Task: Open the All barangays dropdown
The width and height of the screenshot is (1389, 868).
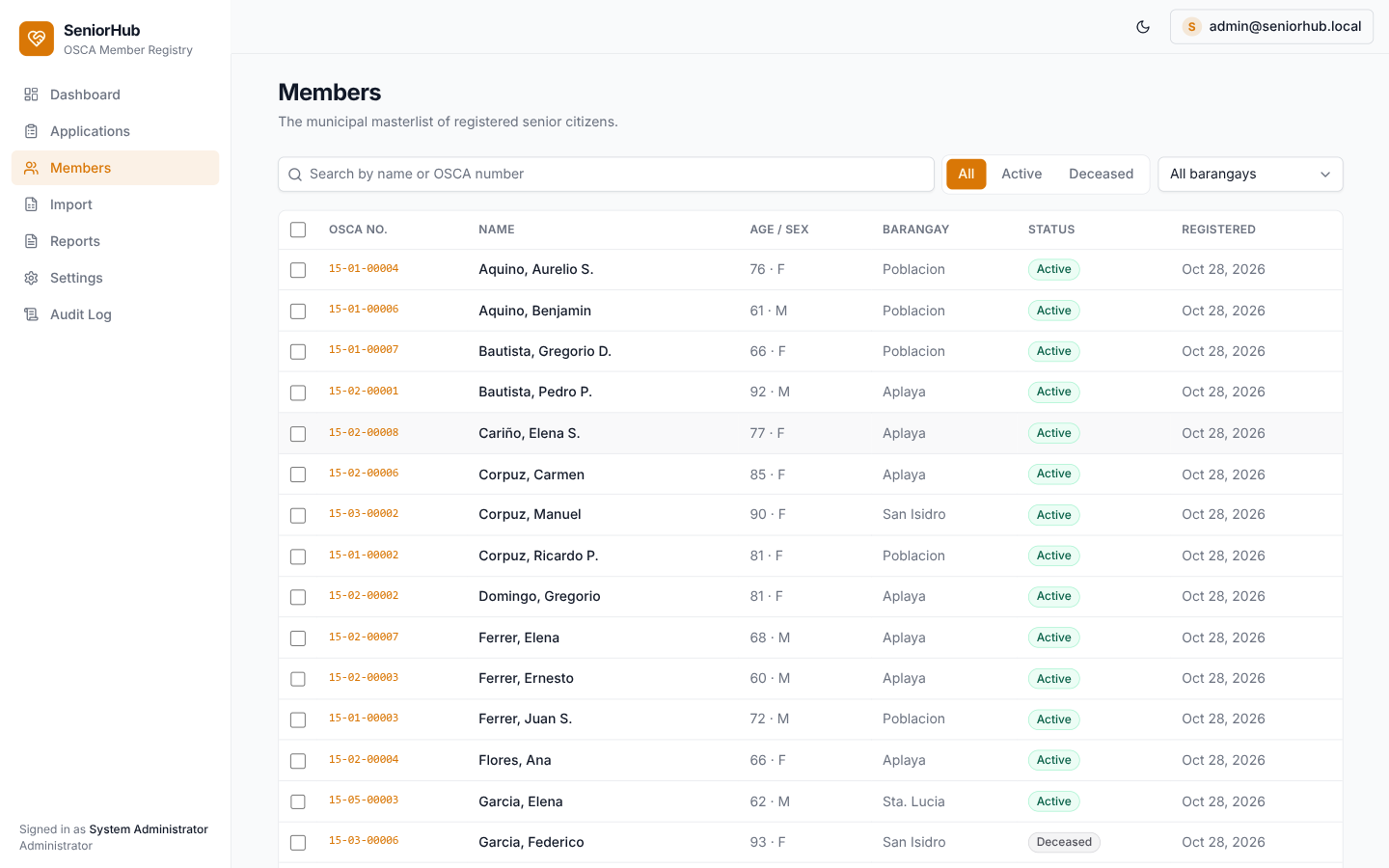Action: (1250, 175)
